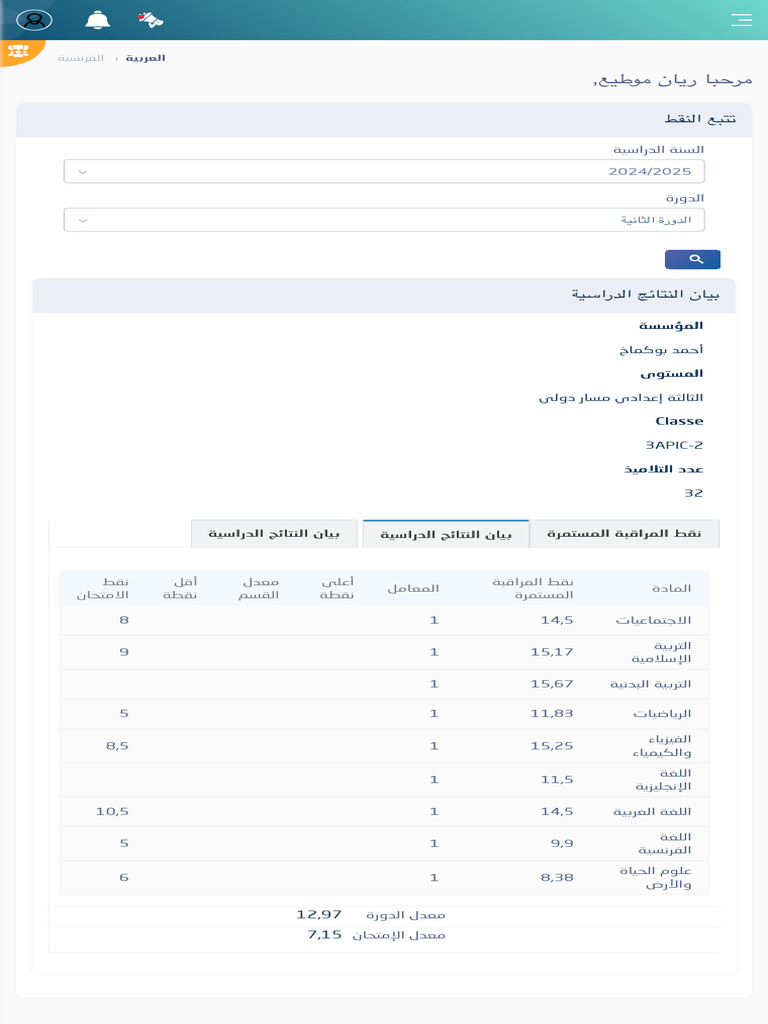Viewport: 768px width, 1024px height.
Task: Select the اللغة الإنجليزية subject row
Action: (x=384, y=780)
